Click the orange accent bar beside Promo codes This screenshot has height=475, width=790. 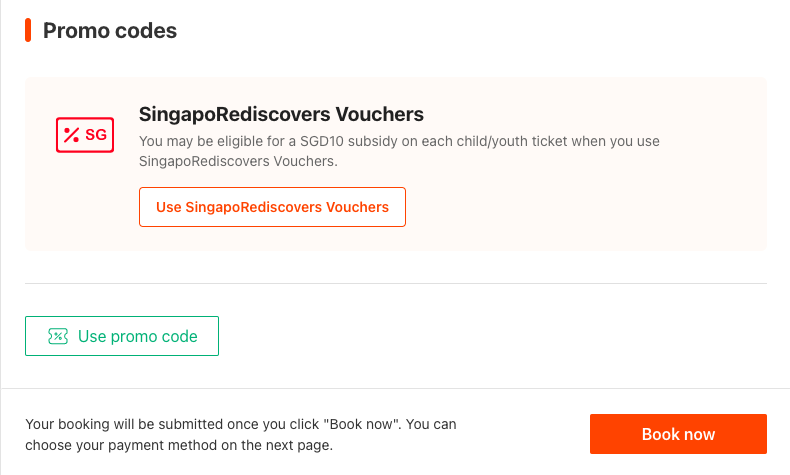tap(28, 30)
